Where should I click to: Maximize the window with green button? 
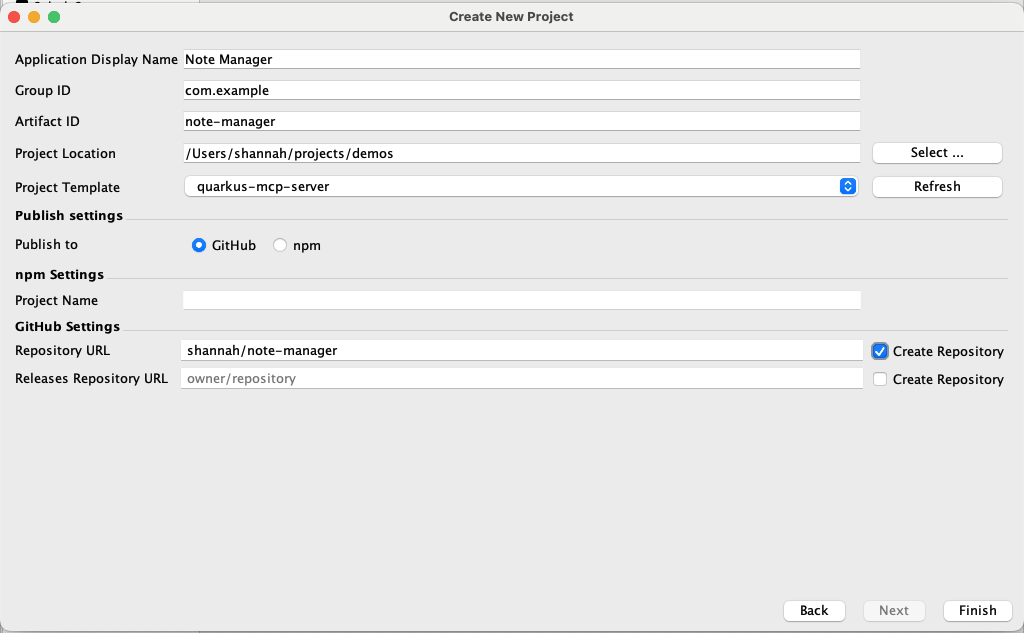pos(54,17)
